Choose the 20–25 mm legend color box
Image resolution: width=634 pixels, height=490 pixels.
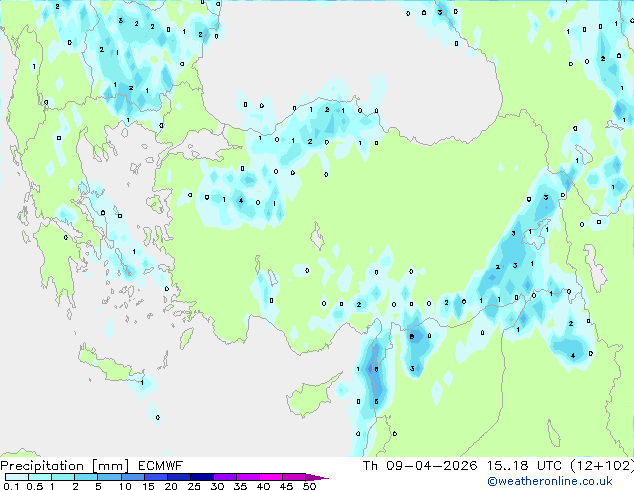pos(178,477)
